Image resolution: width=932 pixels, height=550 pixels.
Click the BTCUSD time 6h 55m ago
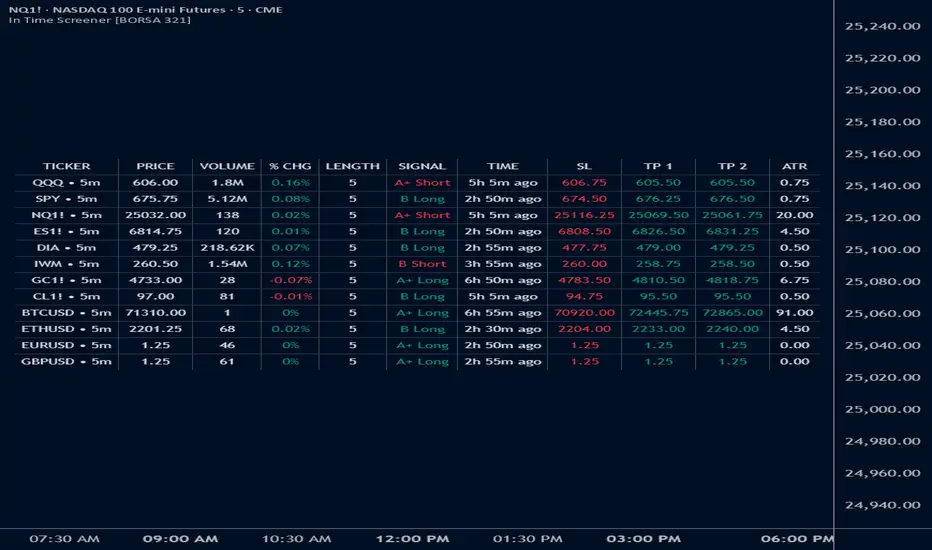point(503,313)
